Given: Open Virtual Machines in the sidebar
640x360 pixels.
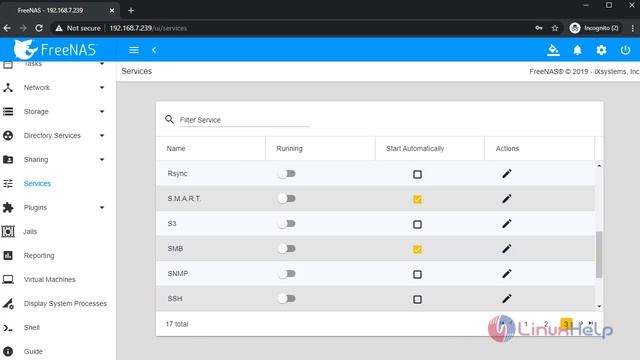Looking at the screenshot, I should [x=49, y=280].
